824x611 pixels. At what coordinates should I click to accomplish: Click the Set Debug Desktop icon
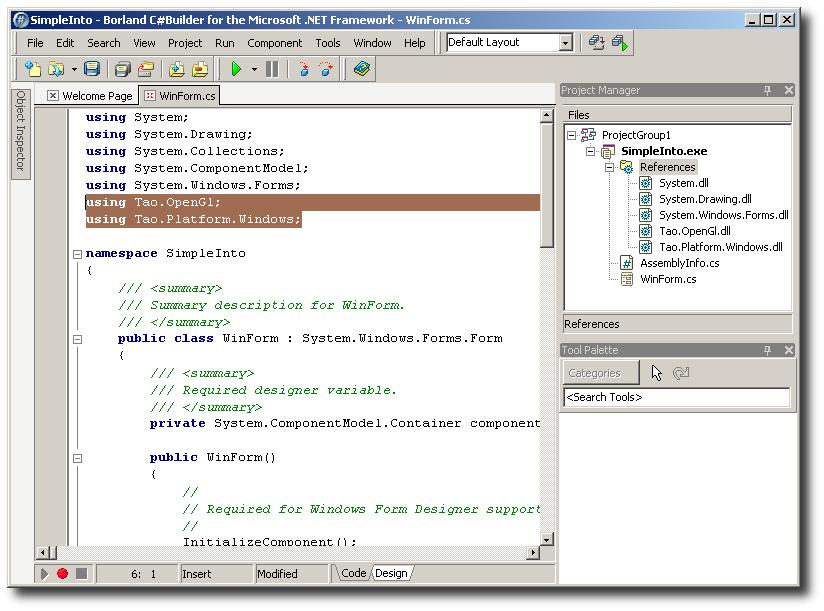[620, 43]
